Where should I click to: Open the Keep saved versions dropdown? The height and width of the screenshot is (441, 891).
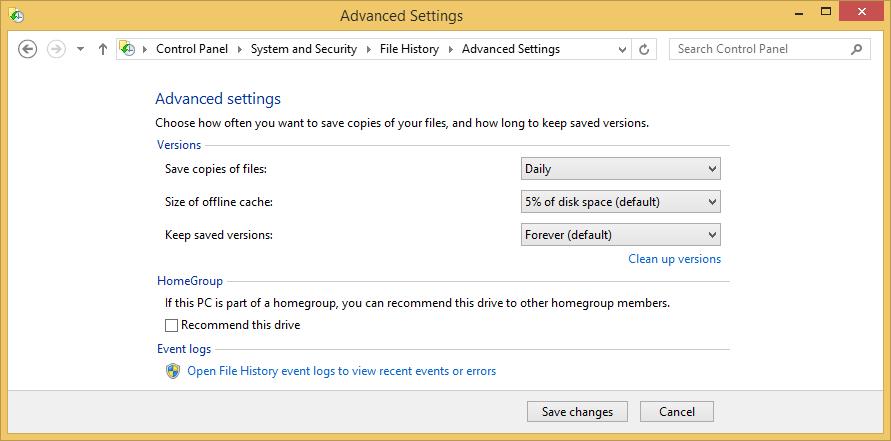(x=621, y=235)
